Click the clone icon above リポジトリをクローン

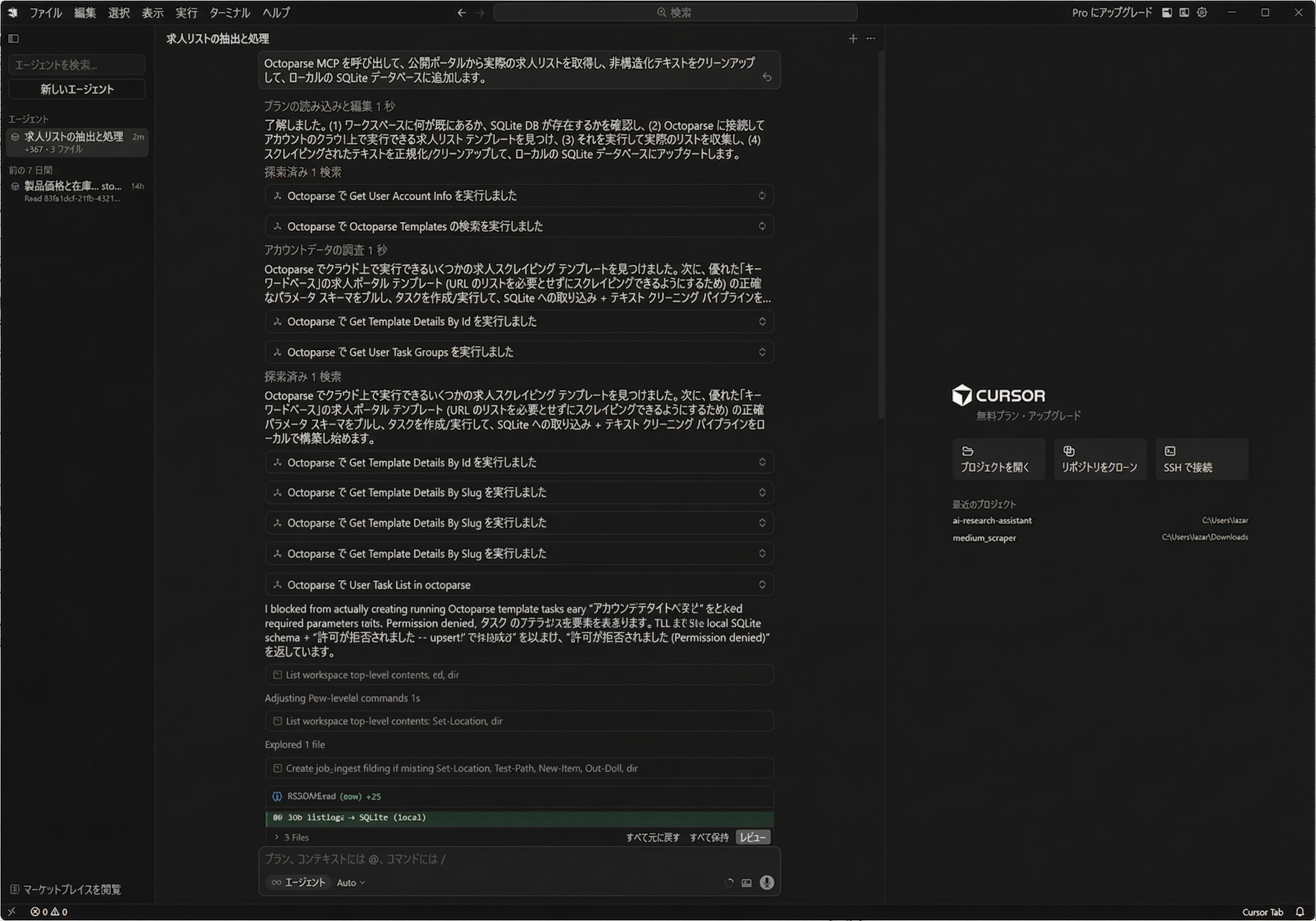click(1069, 451)
